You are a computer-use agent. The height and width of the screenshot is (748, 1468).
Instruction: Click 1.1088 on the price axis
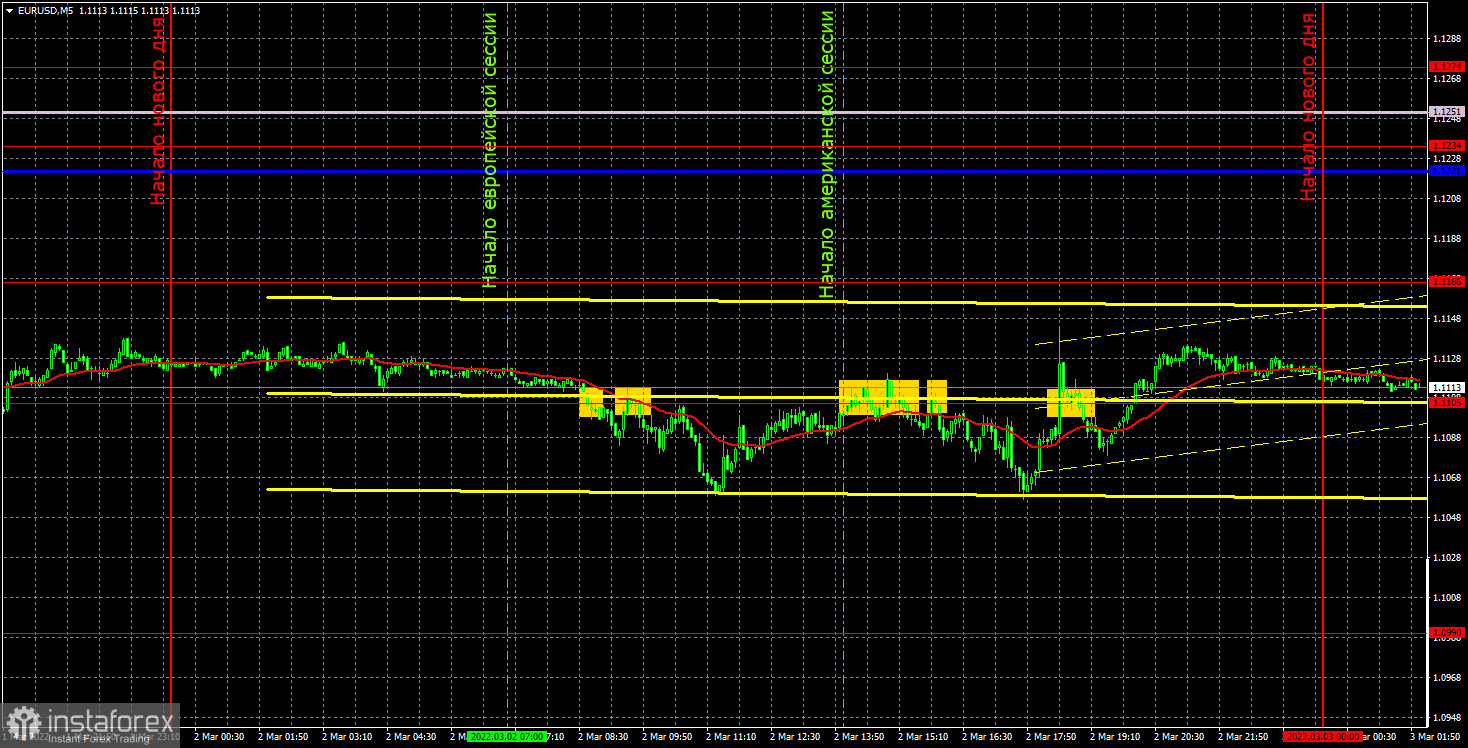point(1447,437)
